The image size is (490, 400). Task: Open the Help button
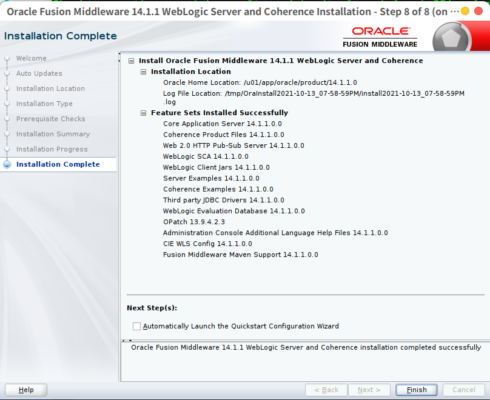point(26,390)
